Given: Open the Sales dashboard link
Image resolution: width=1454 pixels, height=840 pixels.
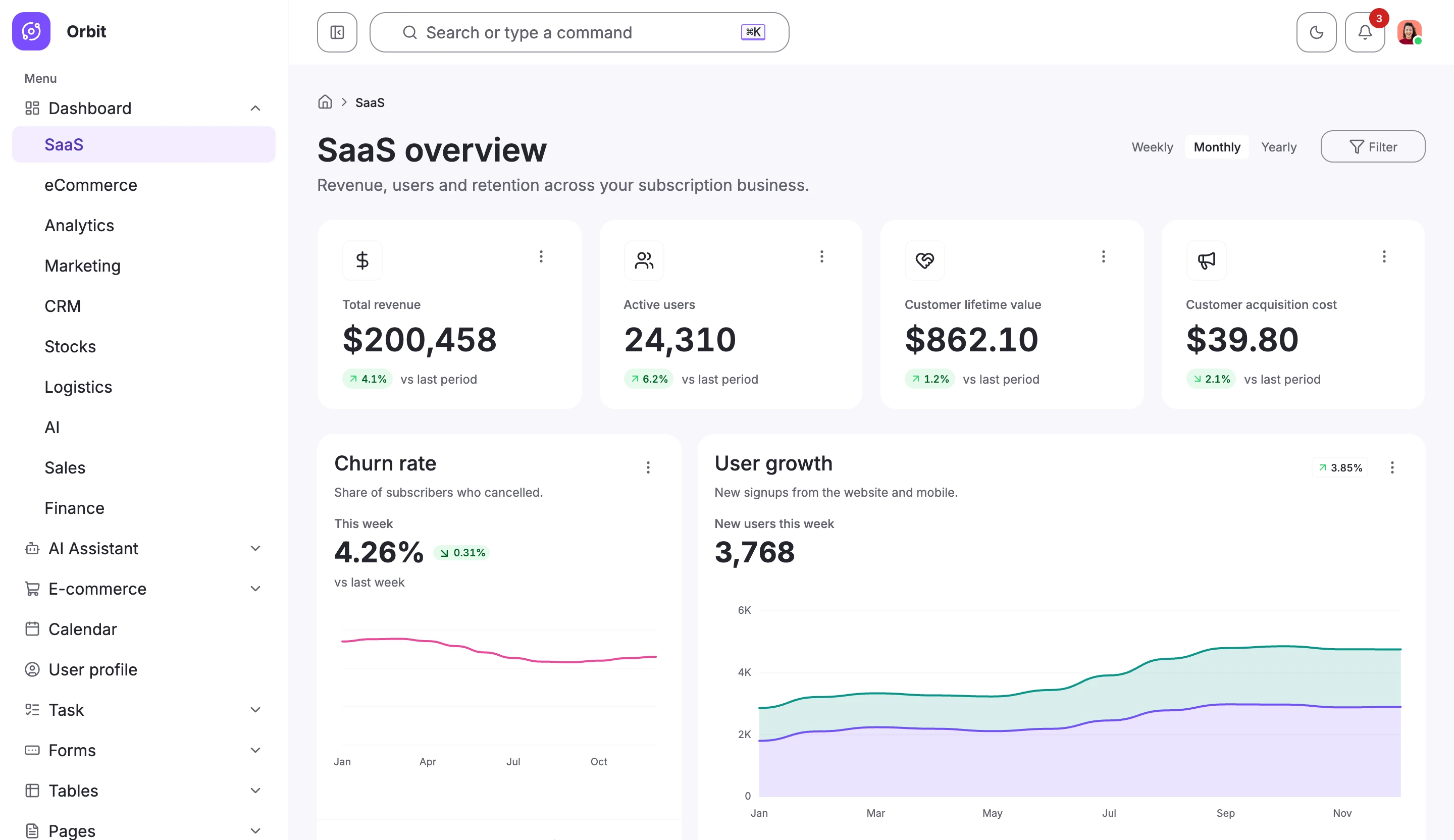Looking at the screenshot, I should (144, 467).
